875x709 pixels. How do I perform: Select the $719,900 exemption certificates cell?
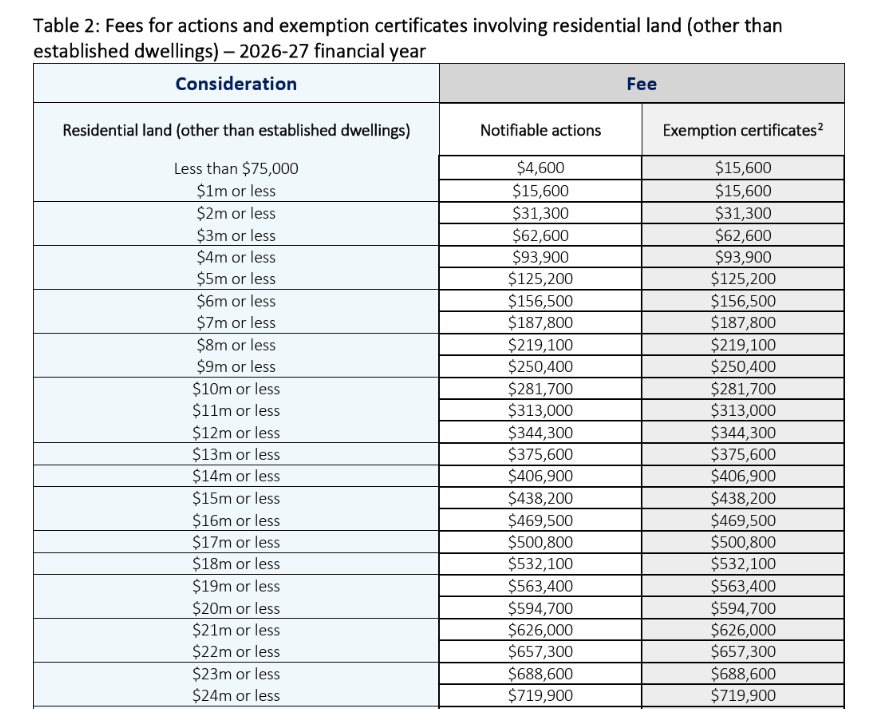pos(743,696)
